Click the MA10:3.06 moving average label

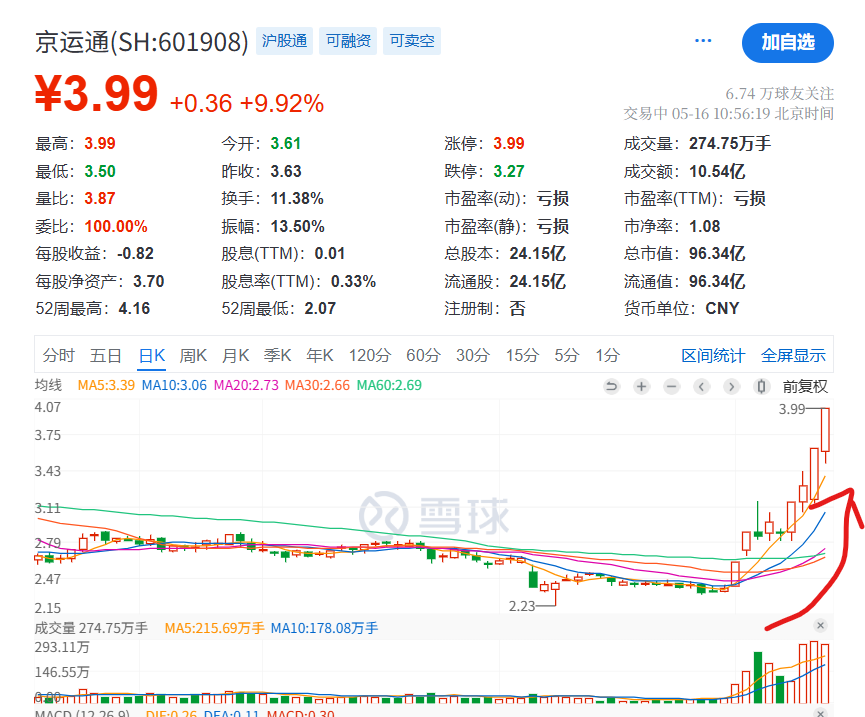(x=174, y=385)
